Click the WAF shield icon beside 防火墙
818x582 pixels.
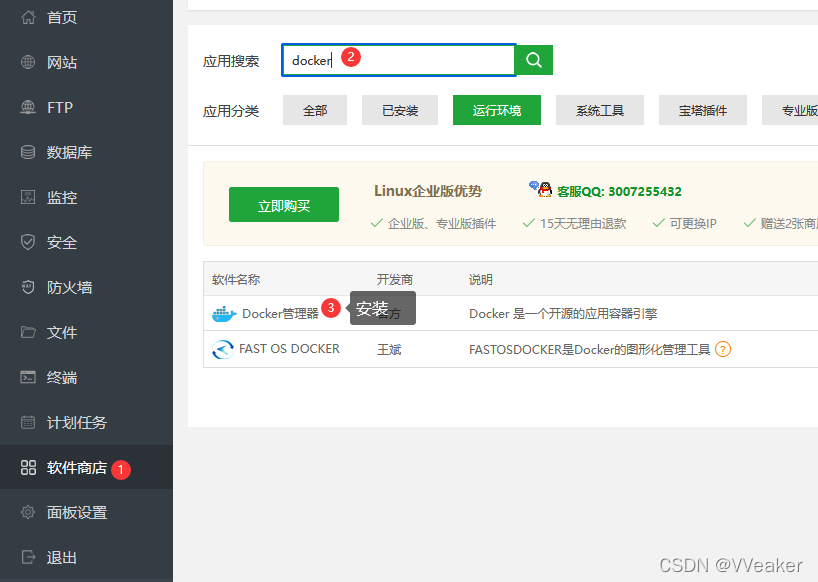click(x=28, y=287)
